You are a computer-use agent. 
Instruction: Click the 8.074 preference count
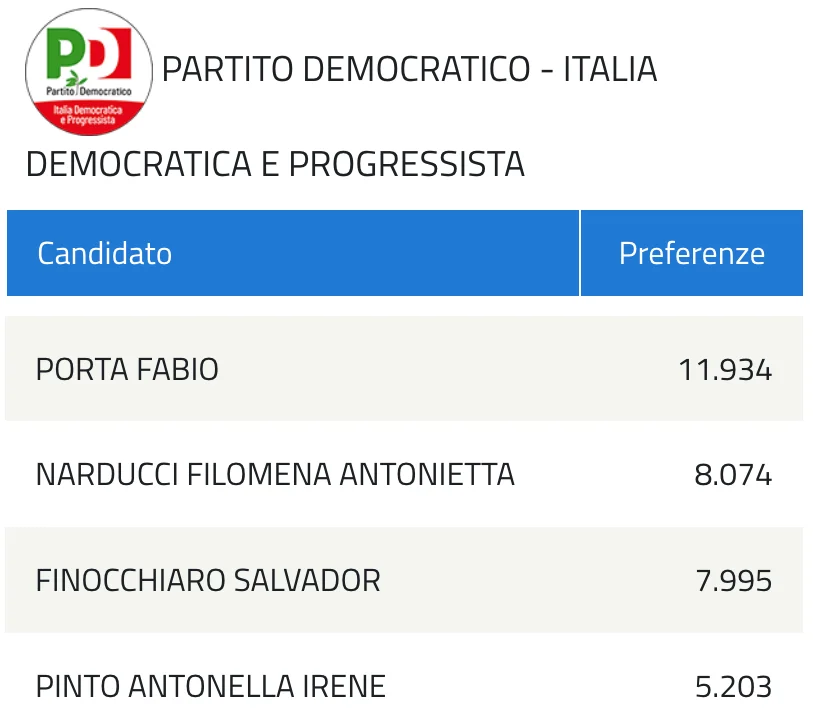(x=733, y=475)
